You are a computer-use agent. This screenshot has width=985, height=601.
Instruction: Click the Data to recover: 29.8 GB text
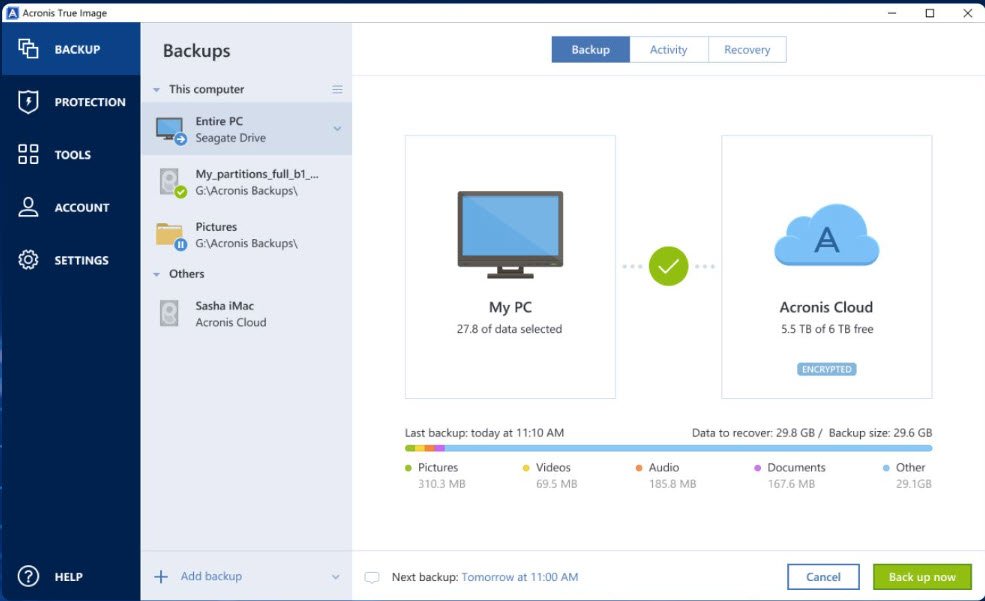tap(753, 433)
